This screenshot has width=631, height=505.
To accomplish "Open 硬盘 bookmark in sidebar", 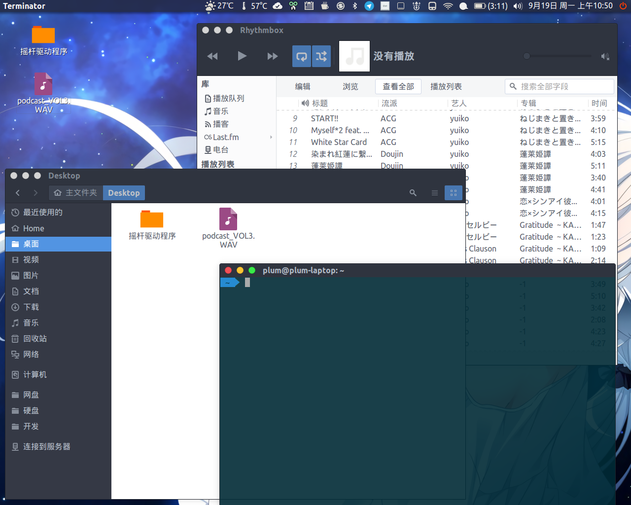I will [58, 410].
